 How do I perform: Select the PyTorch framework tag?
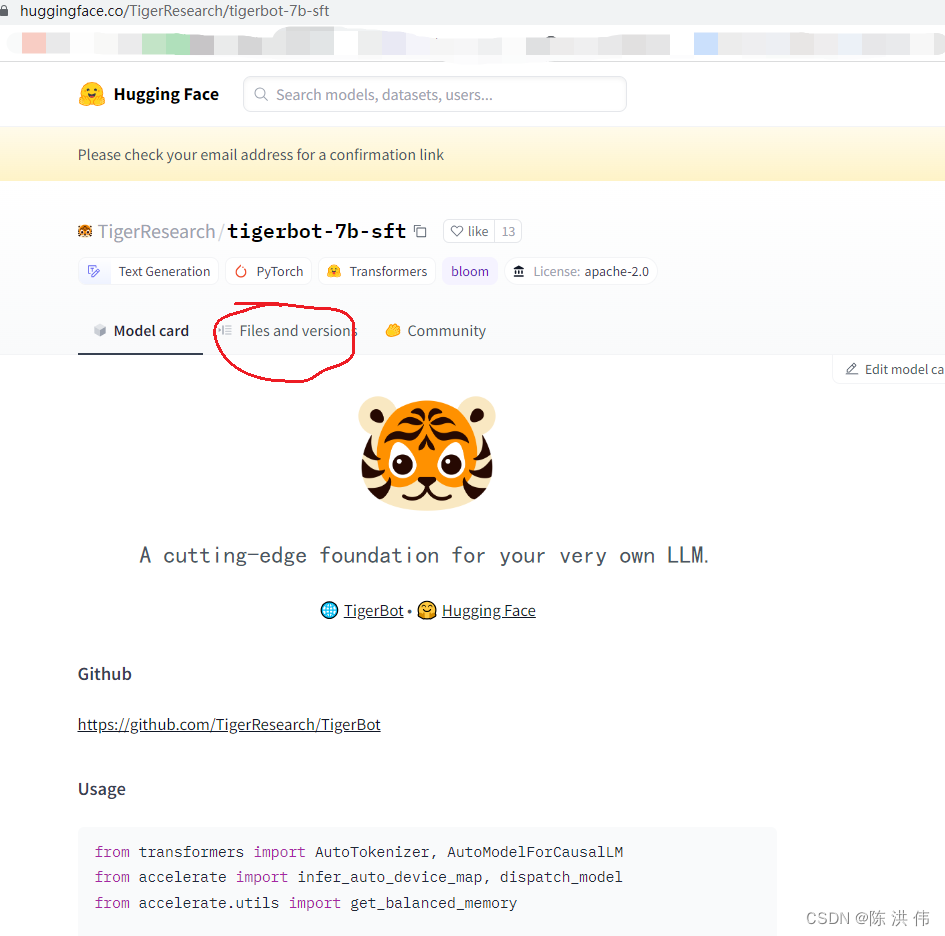(268, 271)
